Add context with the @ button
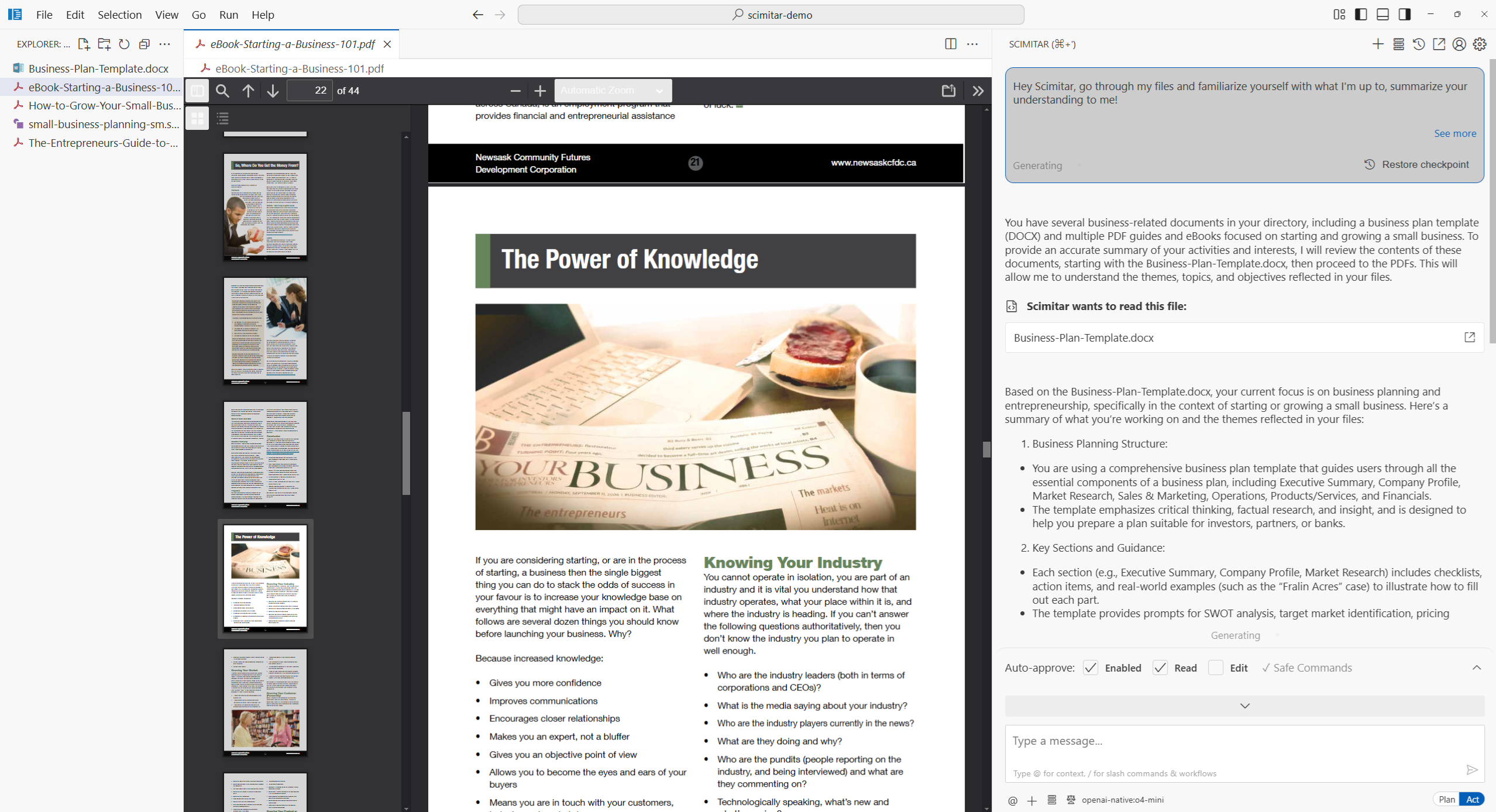Viewport: 1496px width, 812px height. tap(1013, 800)
